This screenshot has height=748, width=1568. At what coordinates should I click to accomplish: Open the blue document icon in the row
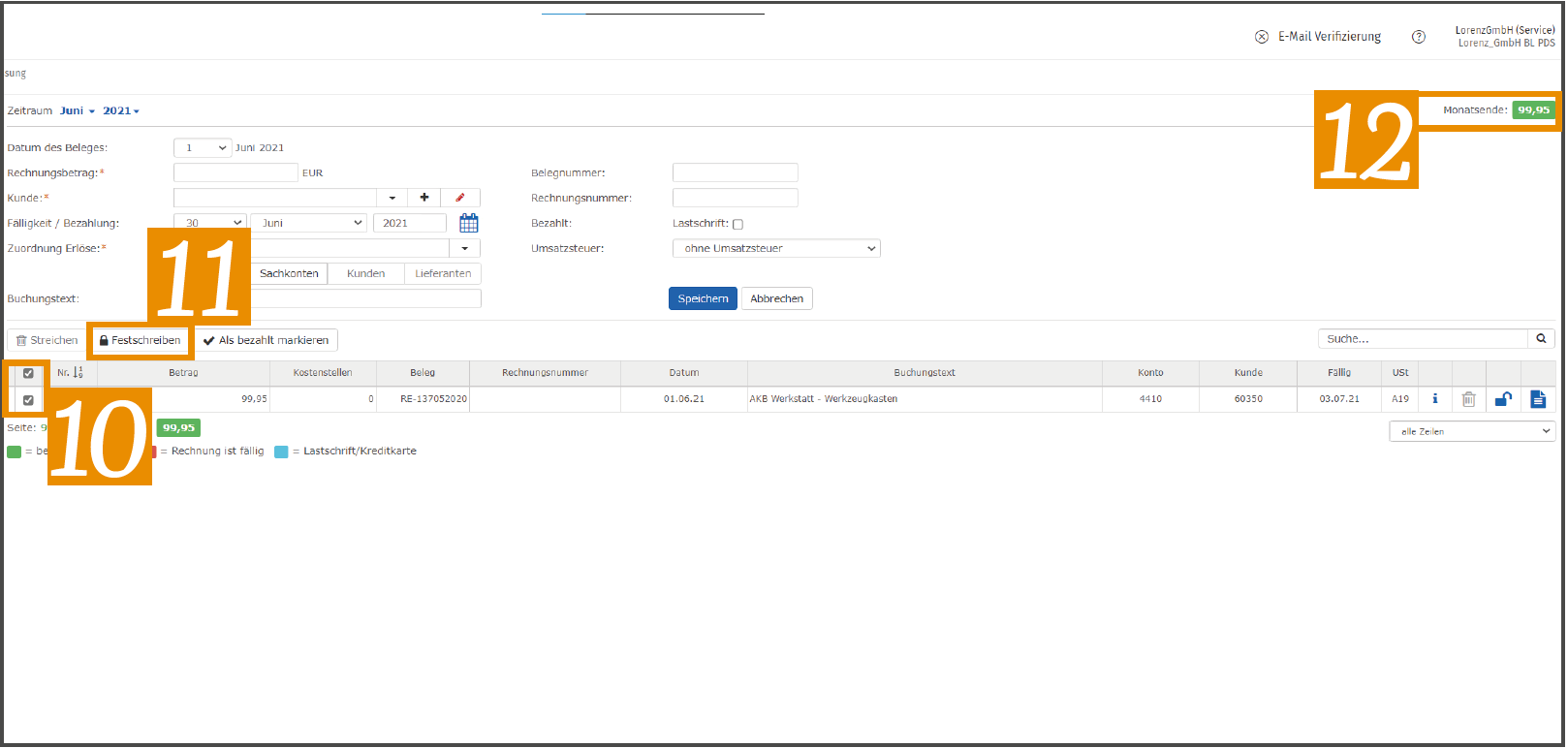[1538, 398]
